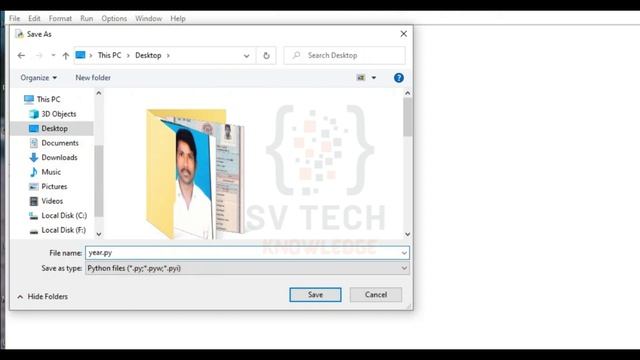Select This PC in navigation pane
The width and height of the screenshot is (640, 360).
[x=48, y=99]
